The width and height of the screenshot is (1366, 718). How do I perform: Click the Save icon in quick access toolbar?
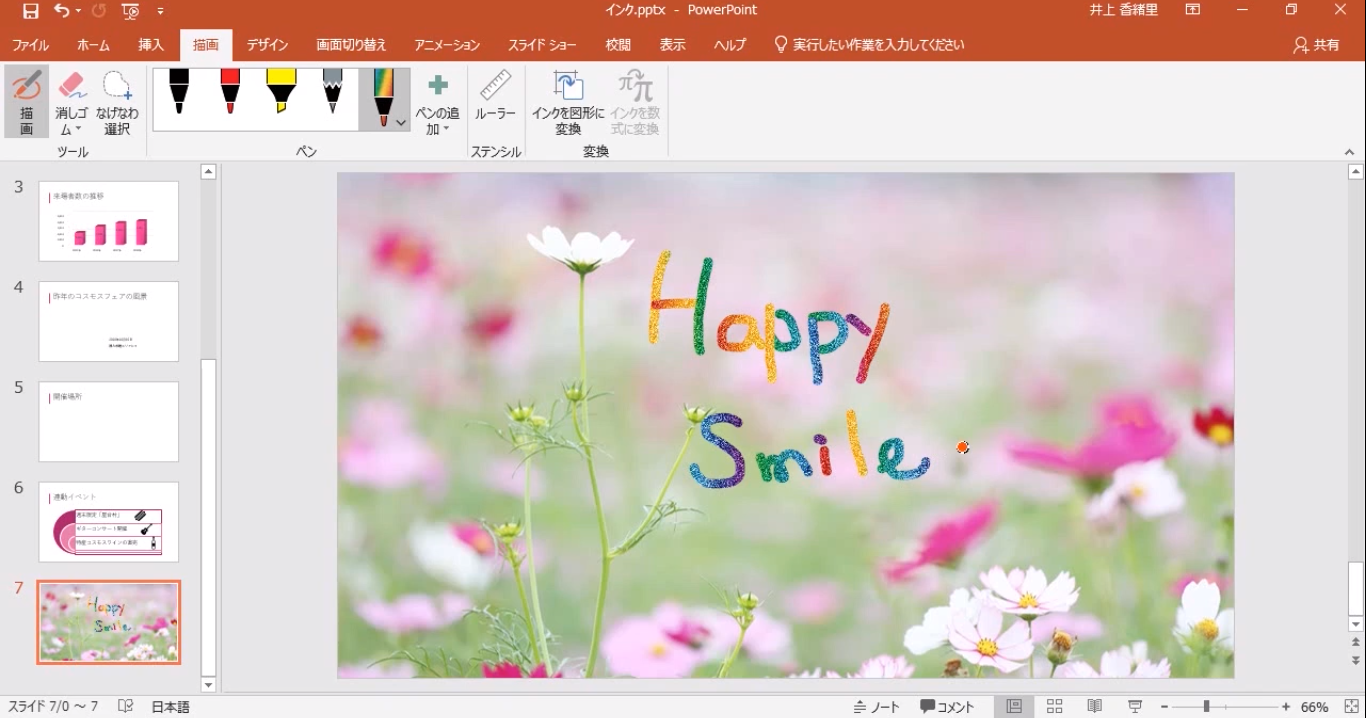coord(30,11)
